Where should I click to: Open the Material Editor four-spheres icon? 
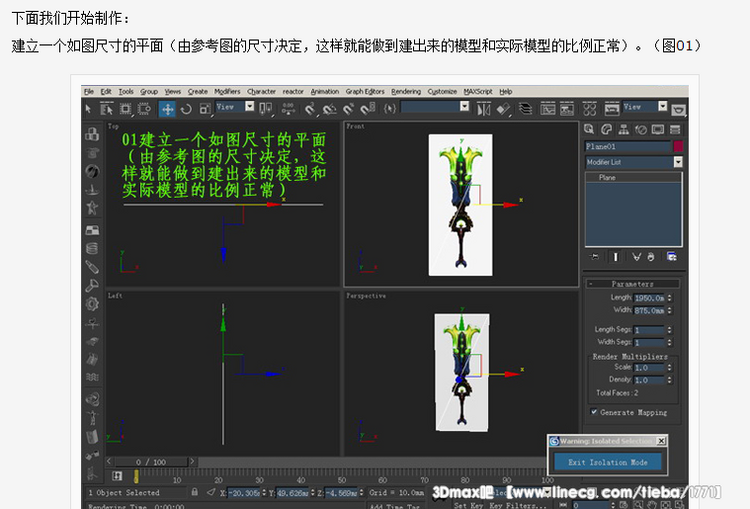click(x=589, y=109)
